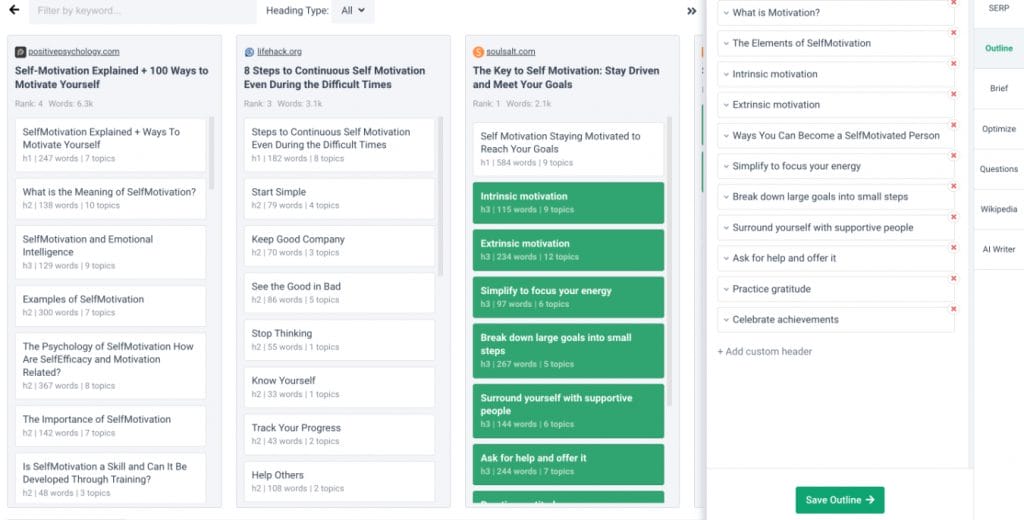Screen dimensions: 1024x520
Task: Add 'Track Your Progress' heading card
Action: [x=339, y=434]
